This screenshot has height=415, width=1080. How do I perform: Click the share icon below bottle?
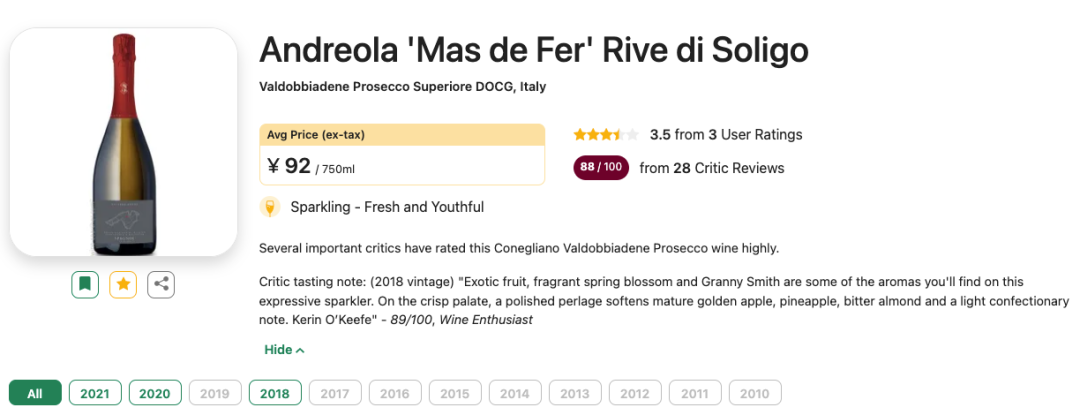161,284
